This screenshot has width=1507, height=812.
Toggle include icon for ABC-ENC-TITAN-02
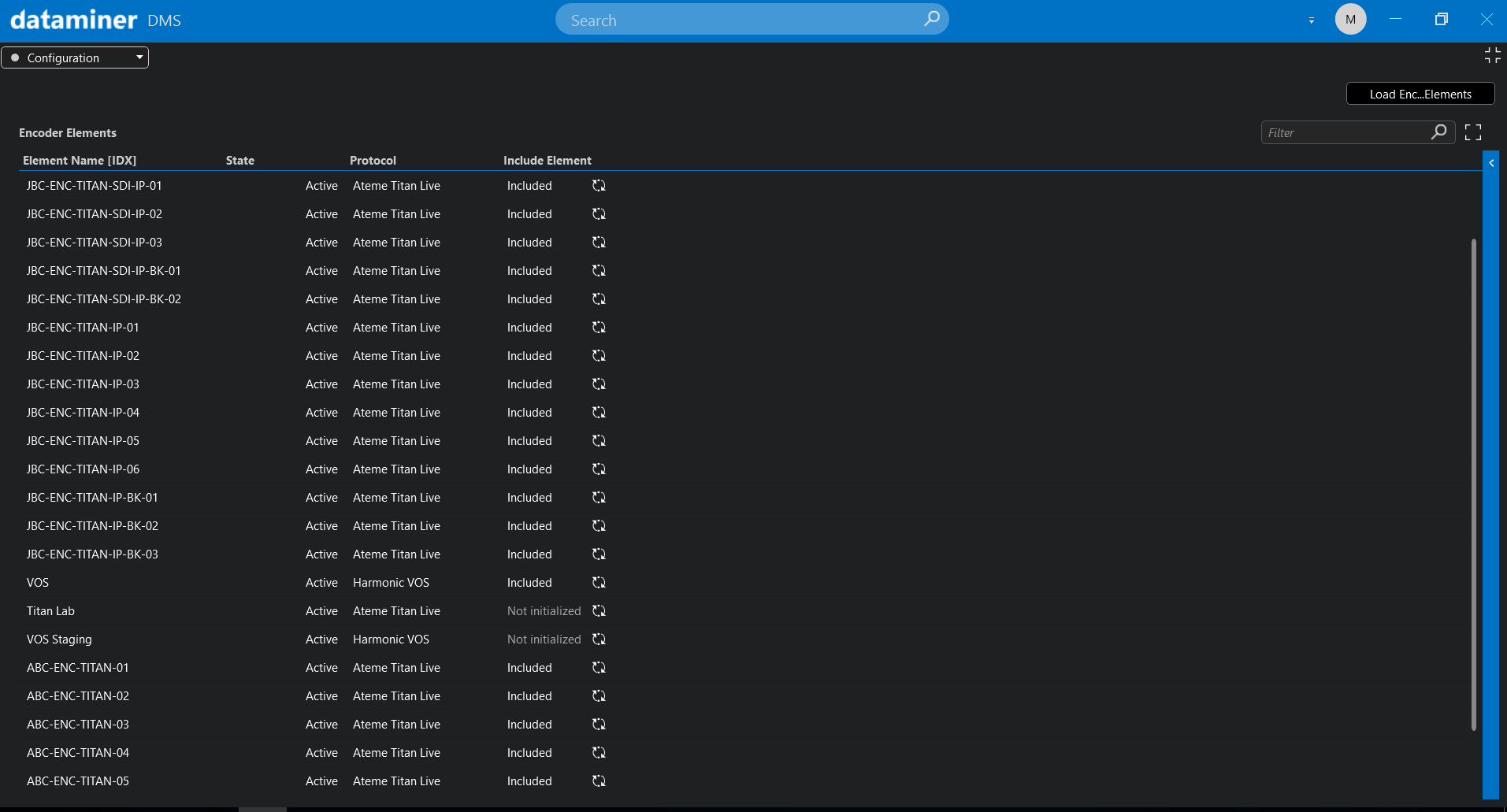click(599, 696)
